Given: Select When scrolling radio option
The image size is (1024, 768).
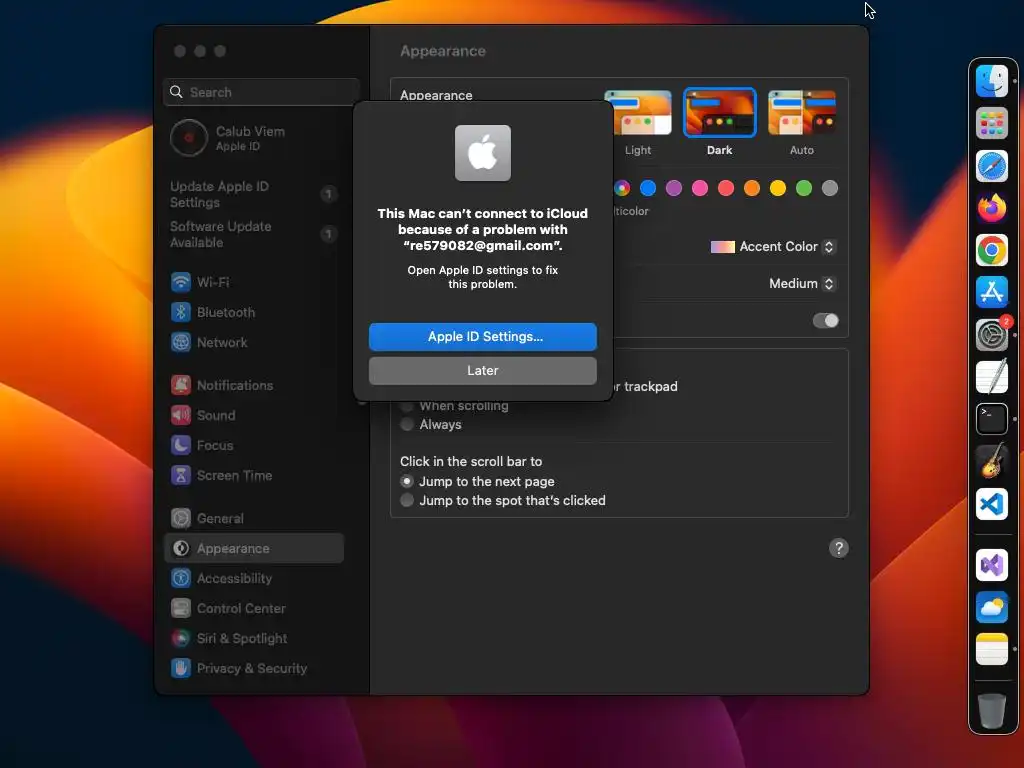Looking at the screenshot, I should [407, 406].
